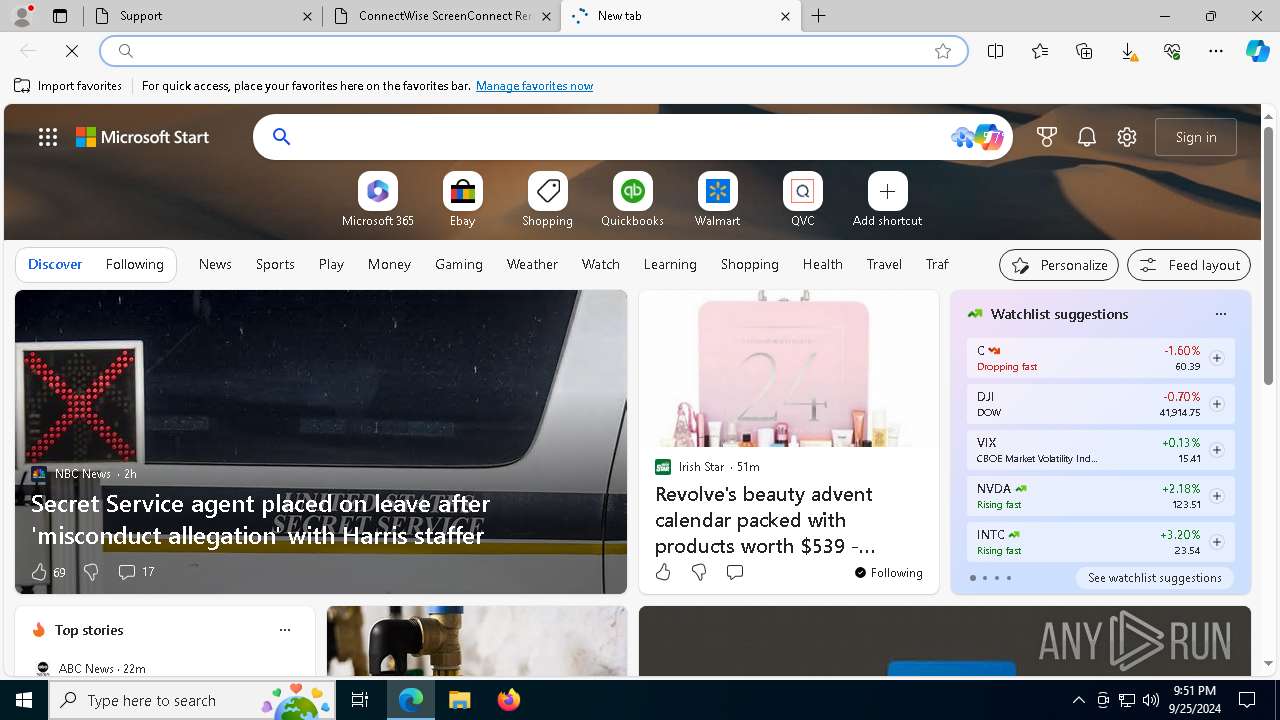Select the Sports category

click(x=275, y=264)
